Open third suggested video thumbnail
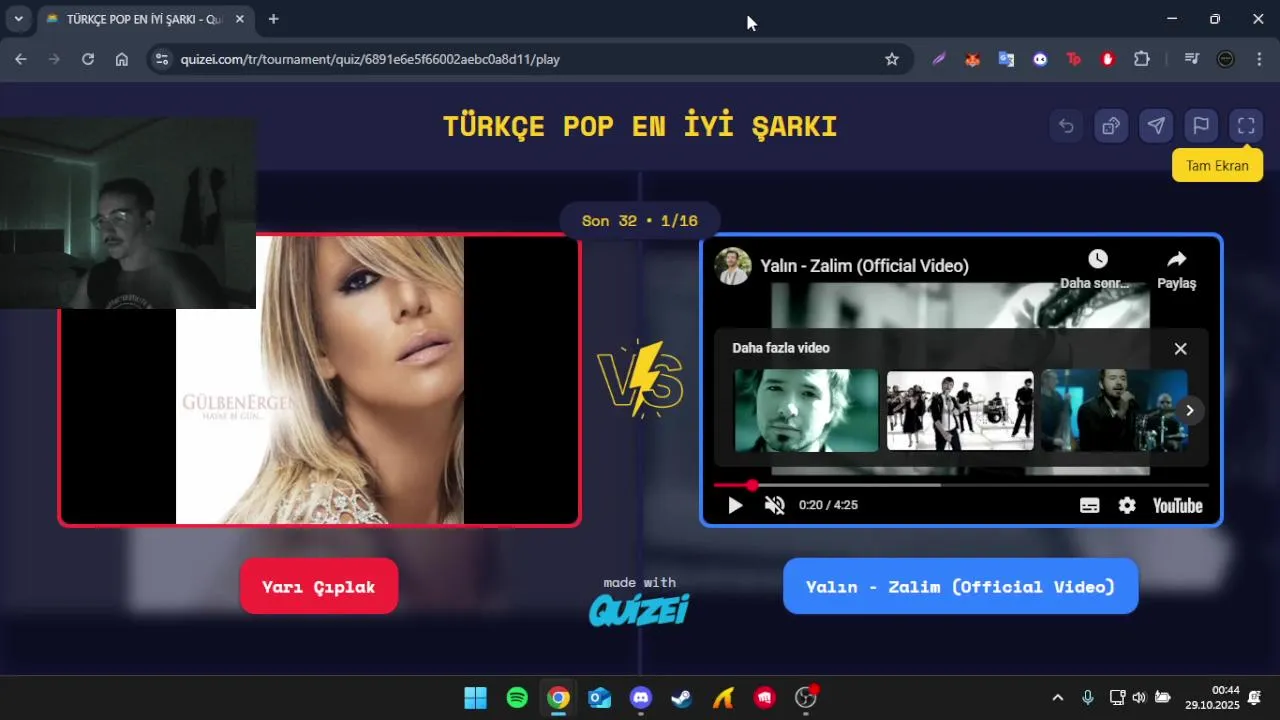 click(1114, 410)
